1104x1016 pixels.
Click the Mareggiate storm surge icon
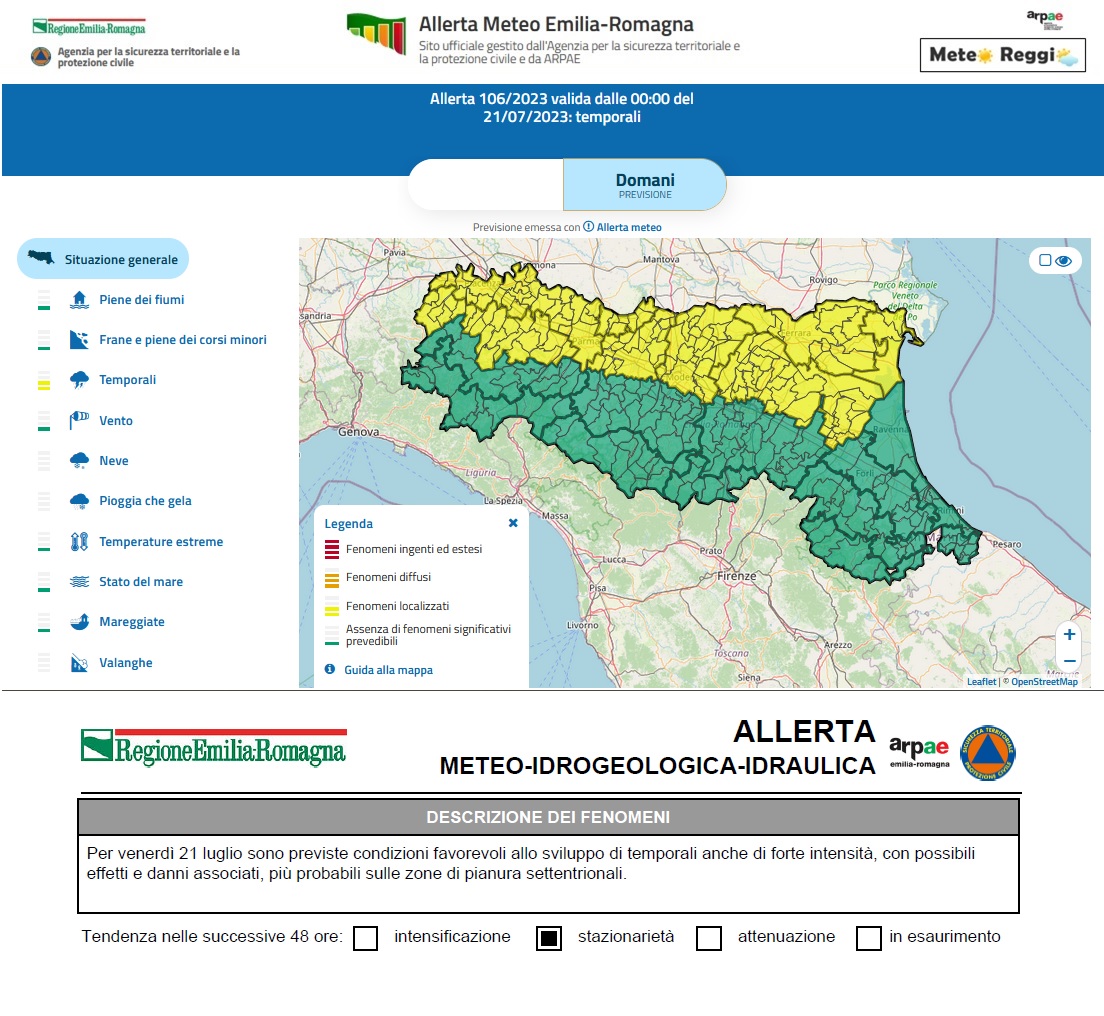pyautogui.click(x=79, y=622)
